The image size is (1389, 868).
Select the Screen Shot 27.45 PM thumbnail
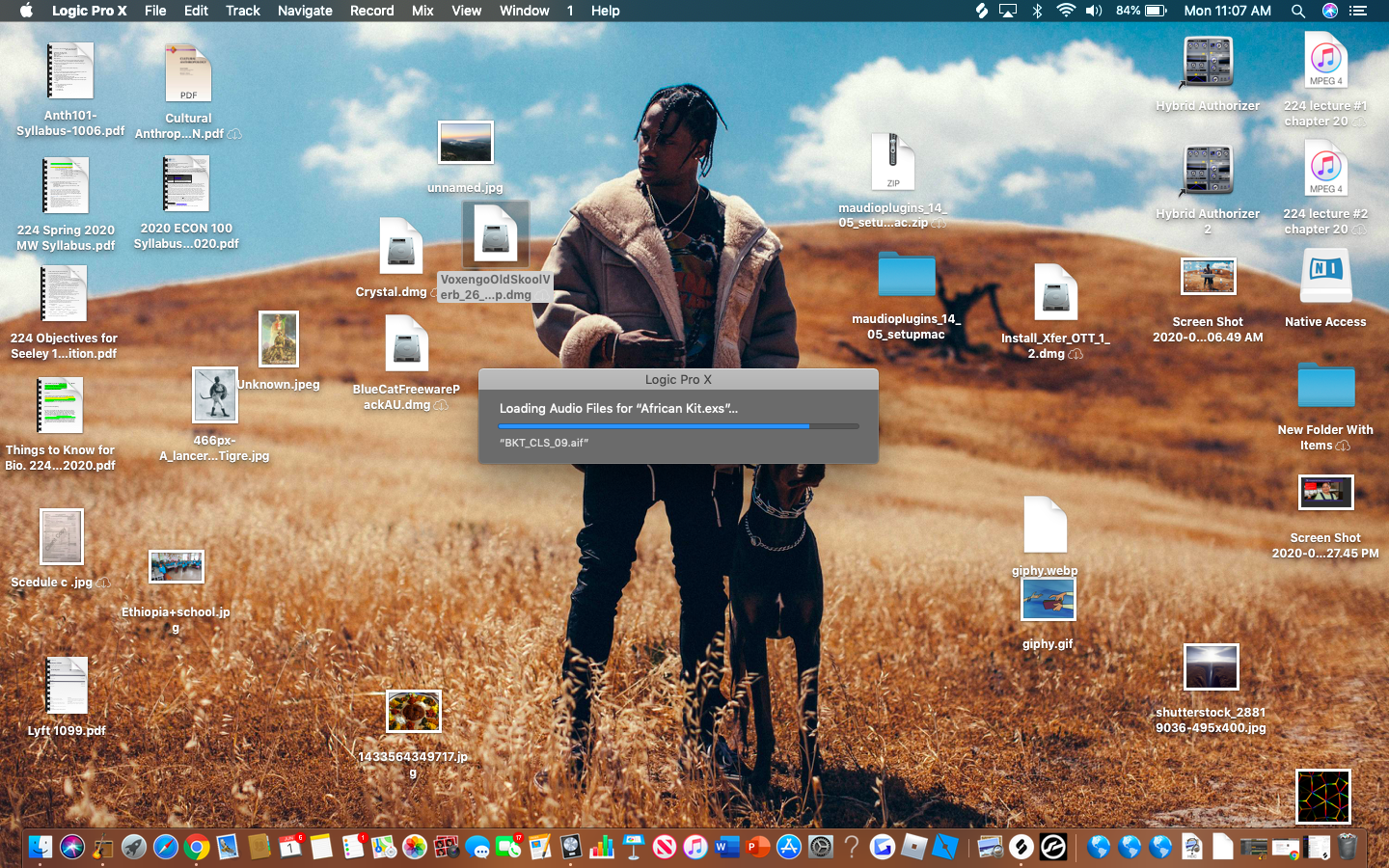(x=1325, y=492)
